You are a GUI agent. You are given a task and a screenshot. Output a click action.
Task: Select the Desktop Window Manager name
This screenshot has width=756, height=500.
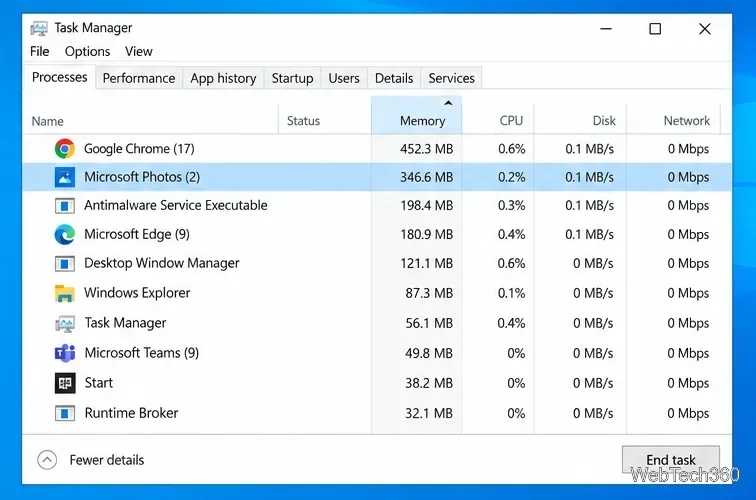[162, 263]
